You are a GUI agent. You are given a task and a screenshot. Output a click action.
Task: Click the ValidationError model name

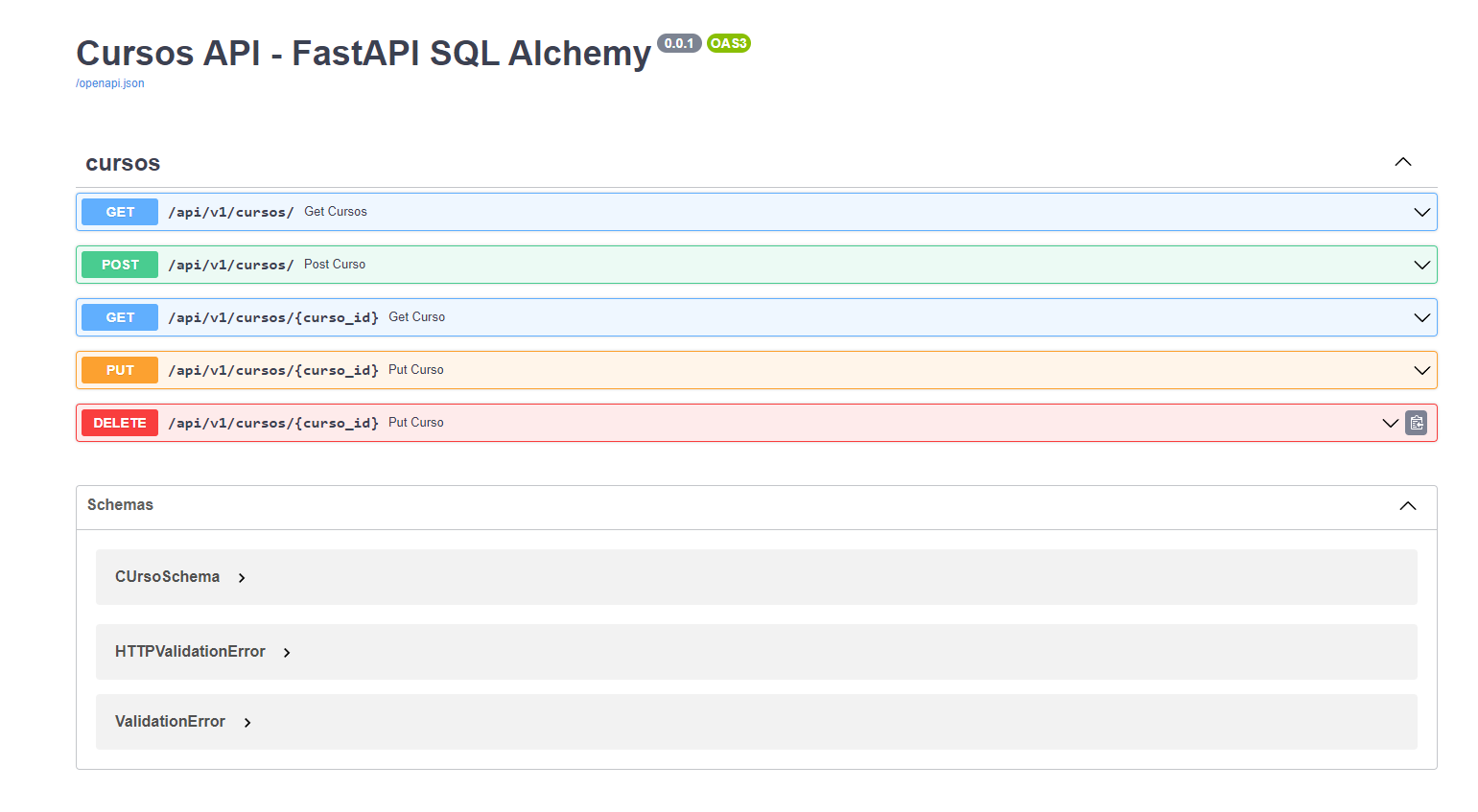click(x=170, y=721)
